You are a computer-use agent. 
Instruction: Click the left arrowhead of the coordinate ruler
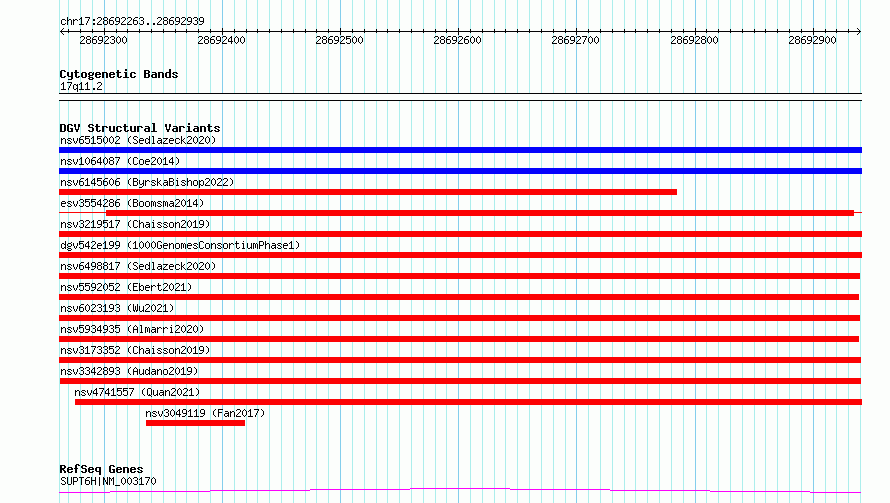click(62, 32)
